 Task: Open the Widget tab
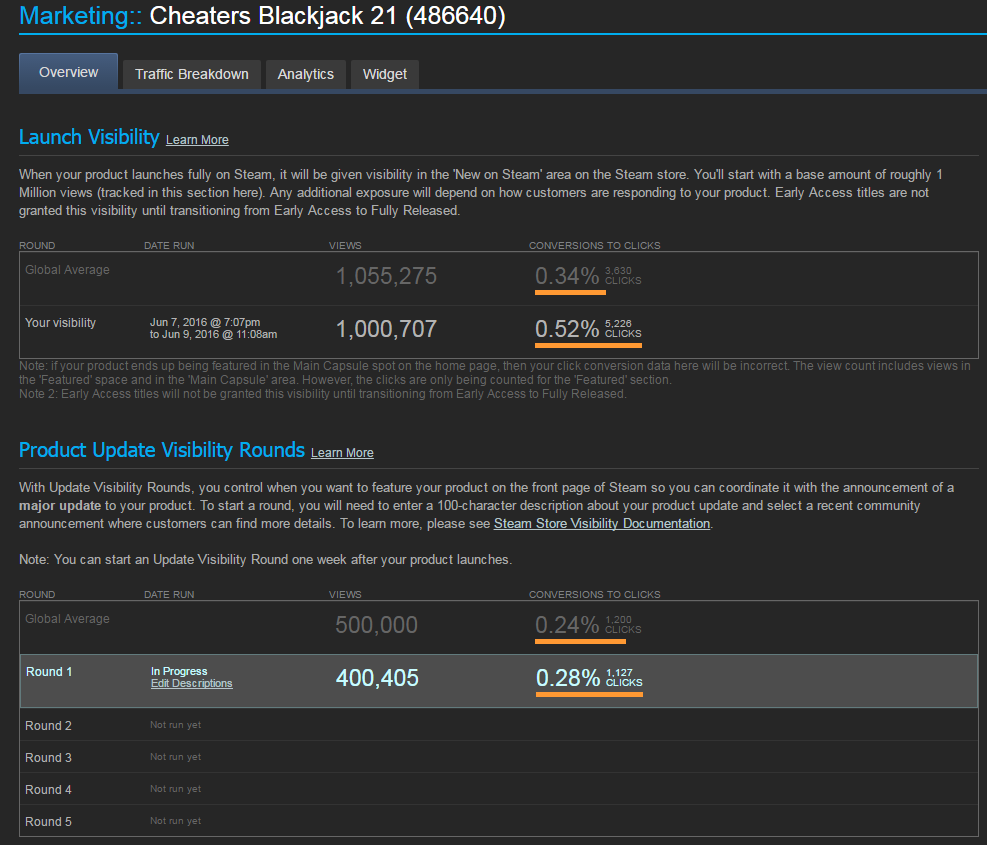(385, 74)
